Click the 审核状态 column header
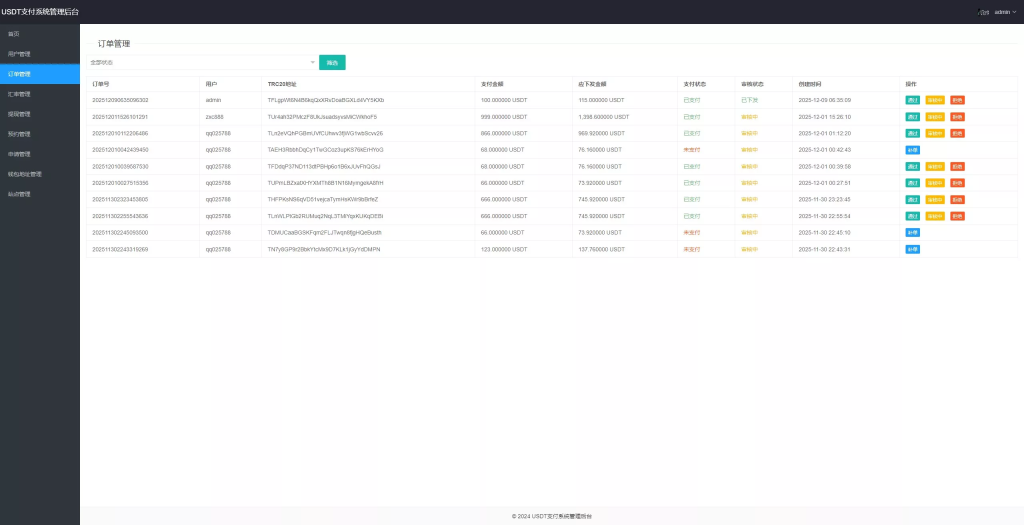The width and height of the screenshot is (1024, 525). pos(752,84)
